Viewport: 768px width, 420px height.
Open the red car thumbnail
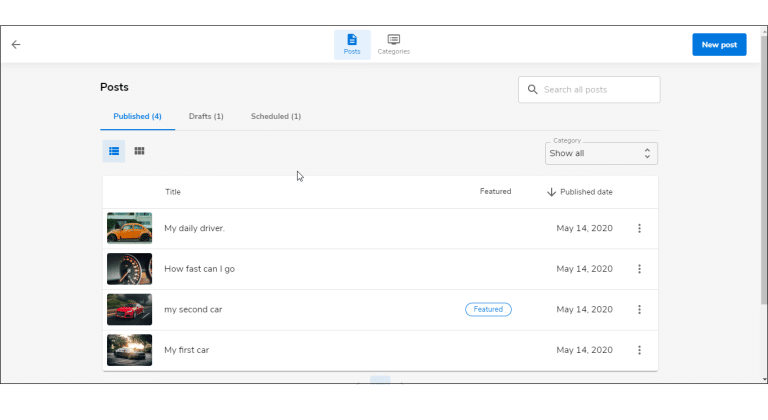point(129,309)
